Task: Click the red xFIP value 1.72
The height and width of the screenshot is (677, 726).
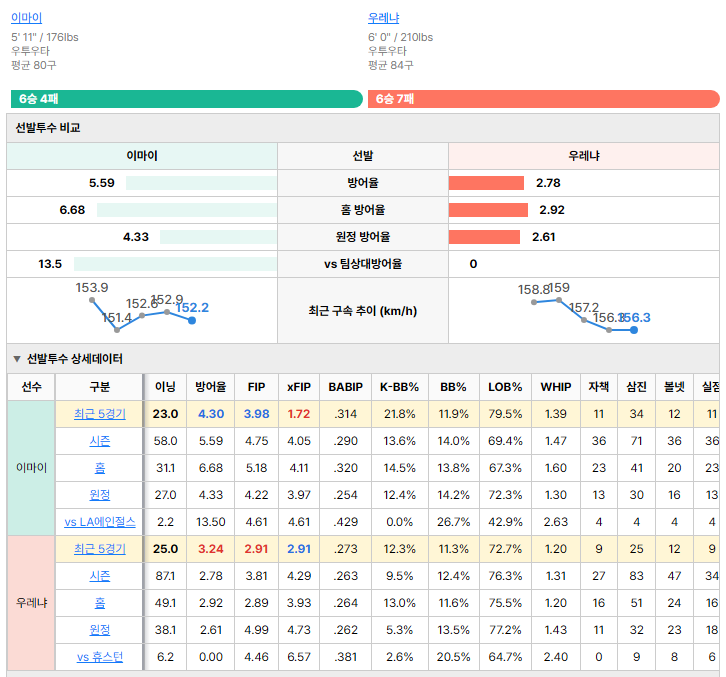Action: [299, 414]
